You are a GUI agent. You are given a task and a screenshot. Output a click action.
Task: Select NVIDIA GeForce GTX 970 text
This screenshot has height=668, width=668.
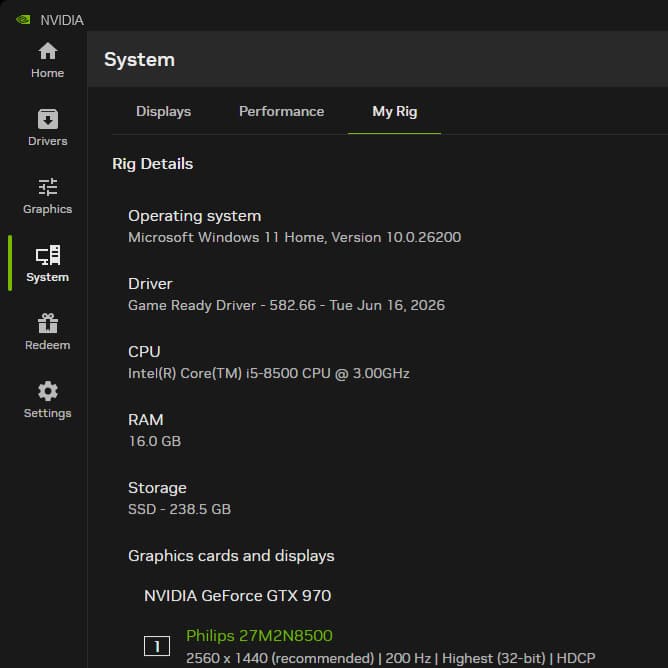[x=237, y=596]
